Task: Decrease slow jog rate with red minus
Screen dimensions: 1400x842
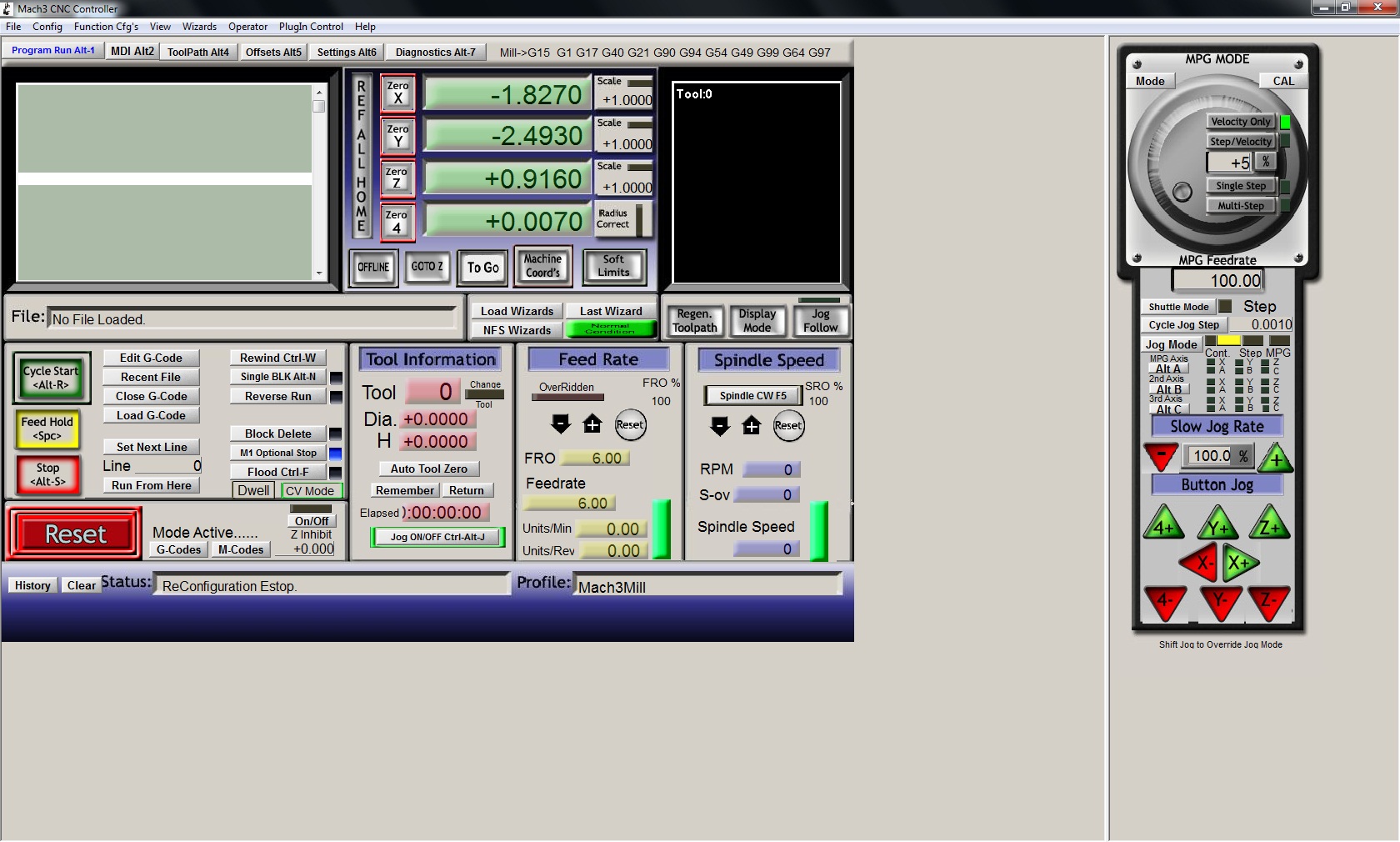Action: (1161, 455)
